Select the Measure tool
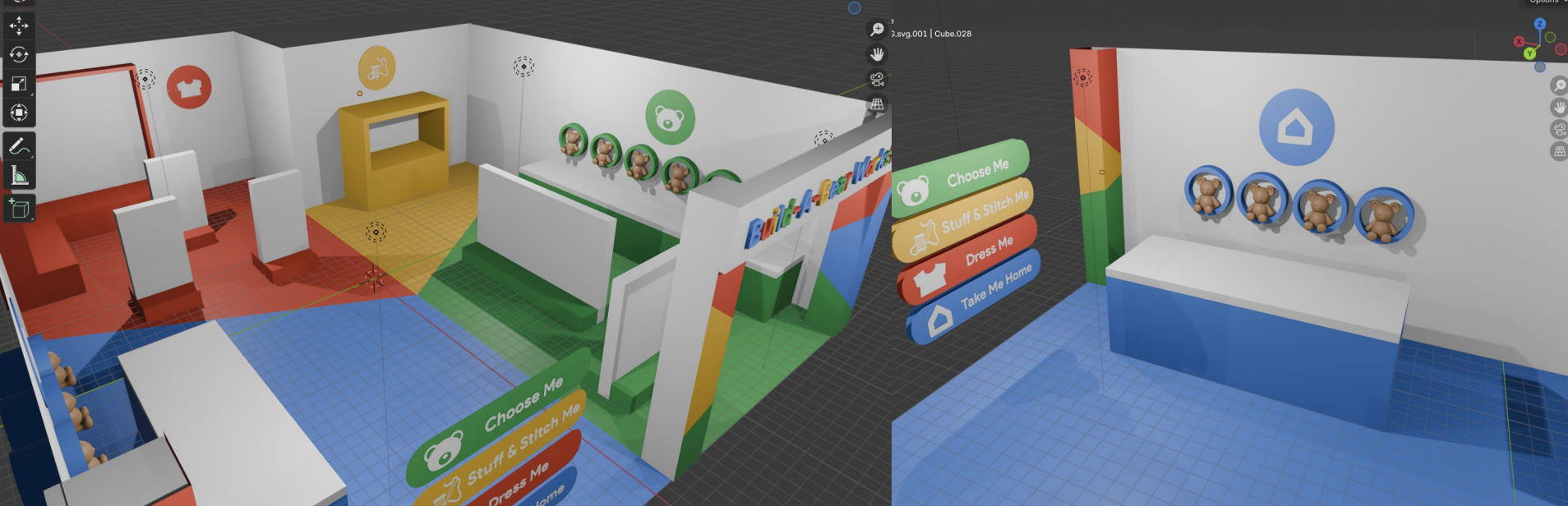 click(x=18, y=175)
